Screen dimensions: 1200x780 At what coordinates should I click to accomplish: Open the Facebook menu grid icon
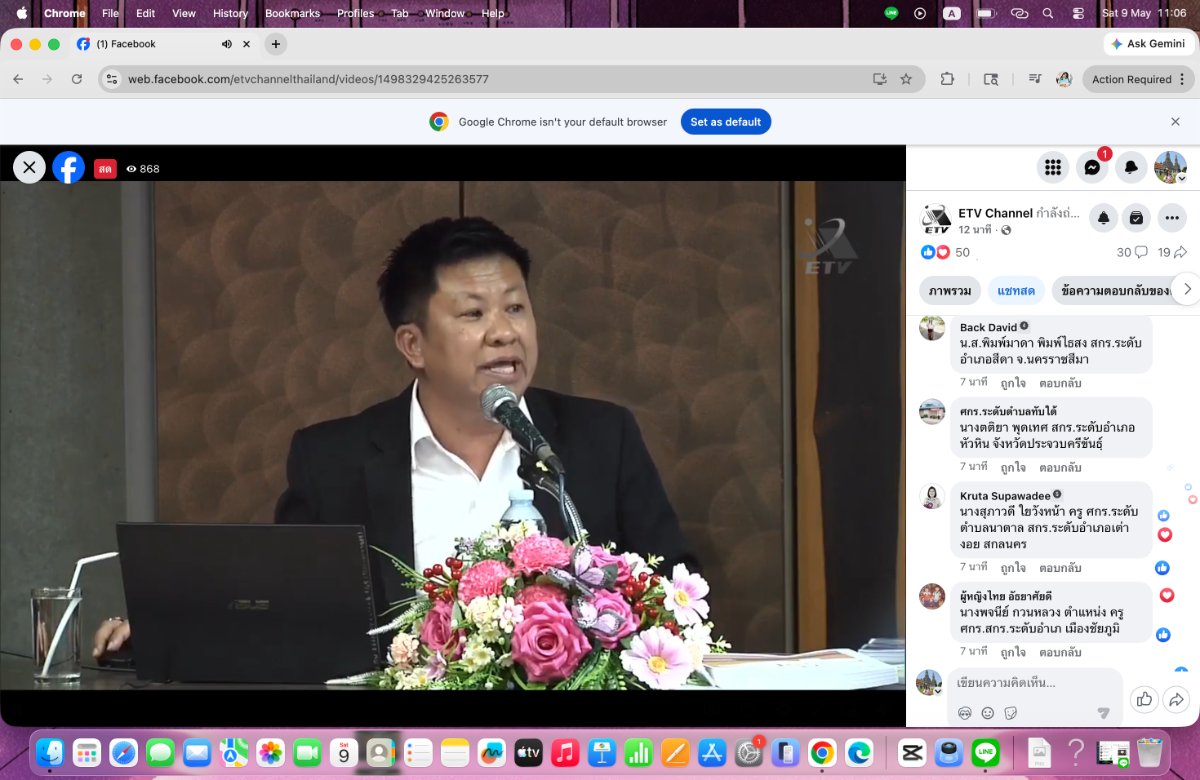[x=1053, y=168]
